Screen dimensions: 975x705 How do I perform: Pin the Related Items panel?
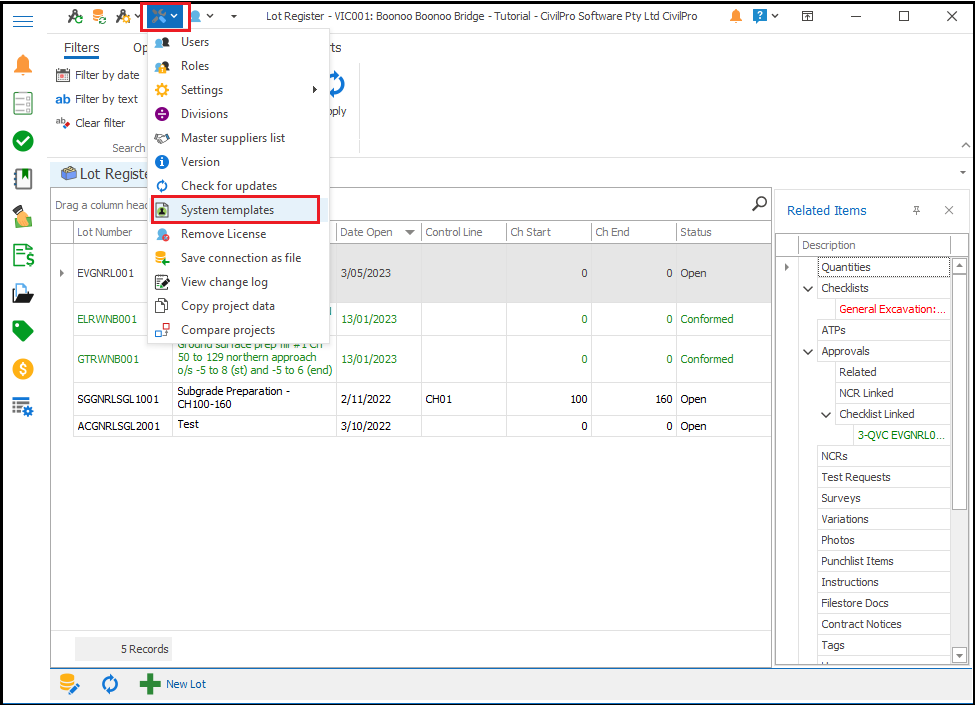(916, 210)
